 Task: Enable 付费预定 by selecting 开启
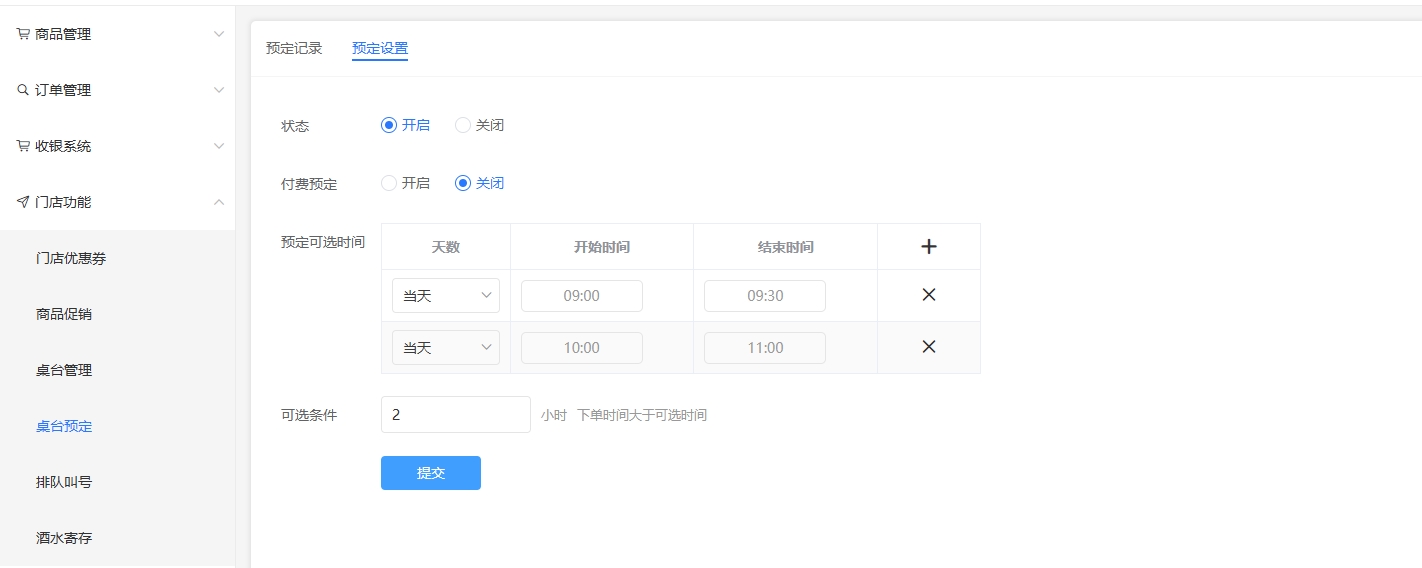389,184
